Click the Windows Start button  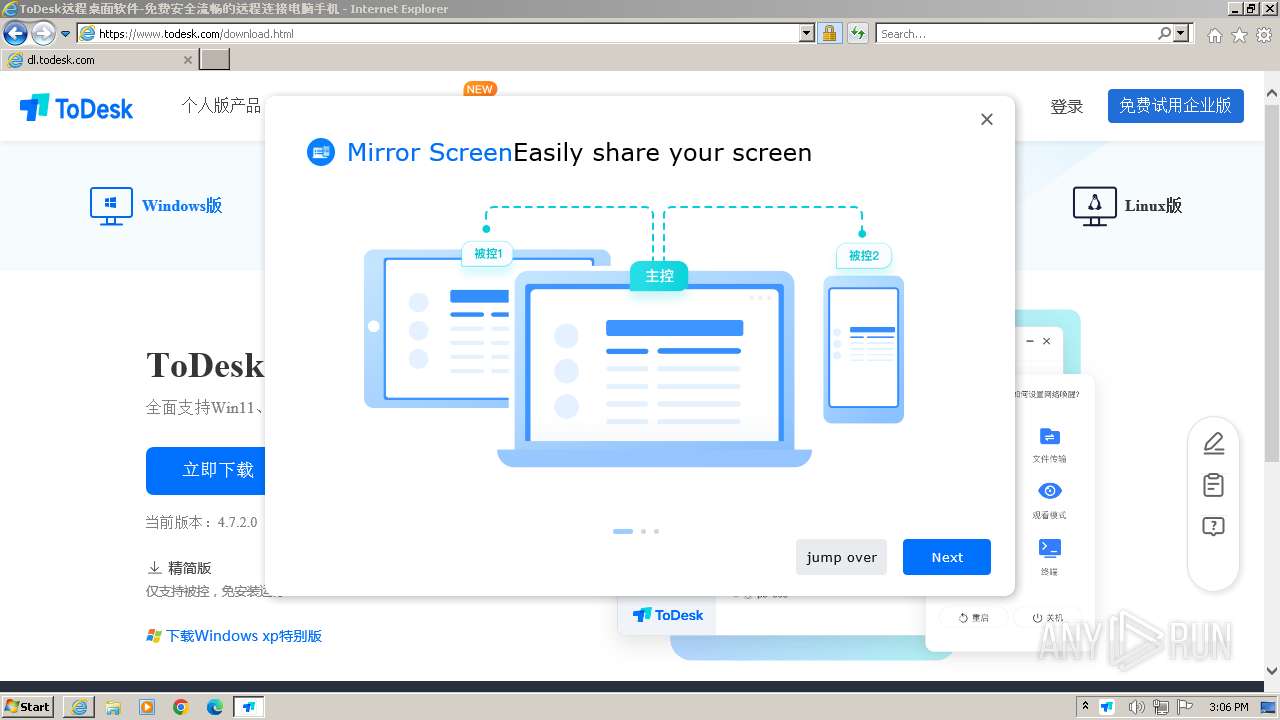pyautogui.click(x=28, y=706)
